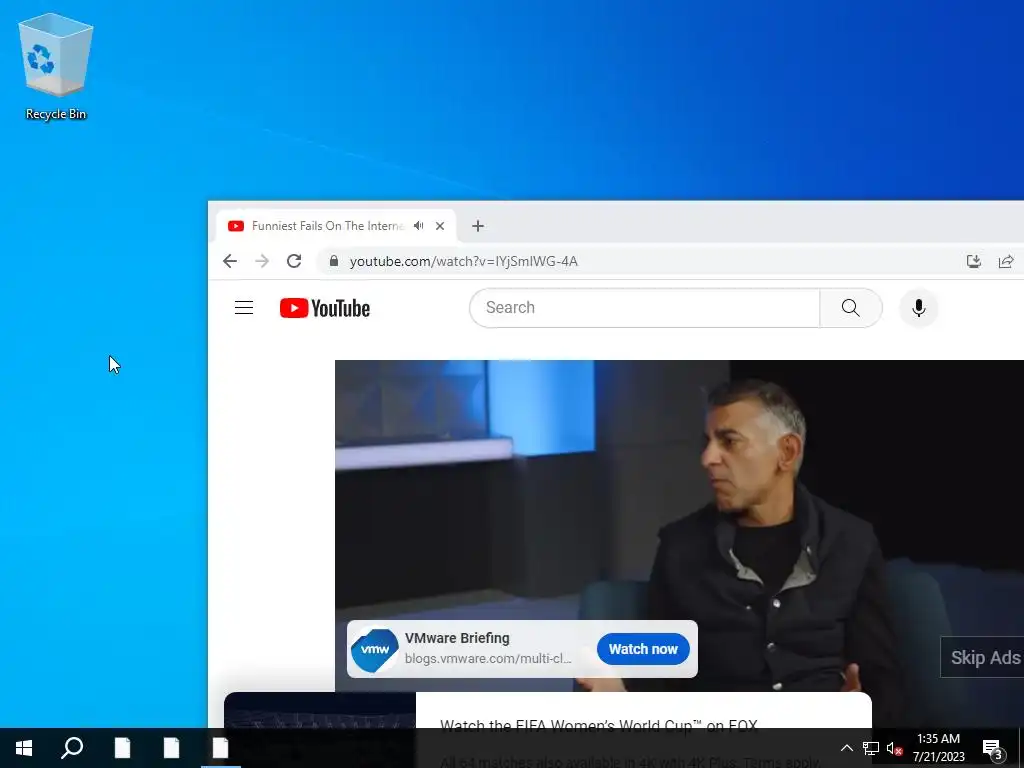The width and height of the screenshot is (1024, 768).
Task: Click the FIFA banner thumbnail image
Action: [320, 711]
